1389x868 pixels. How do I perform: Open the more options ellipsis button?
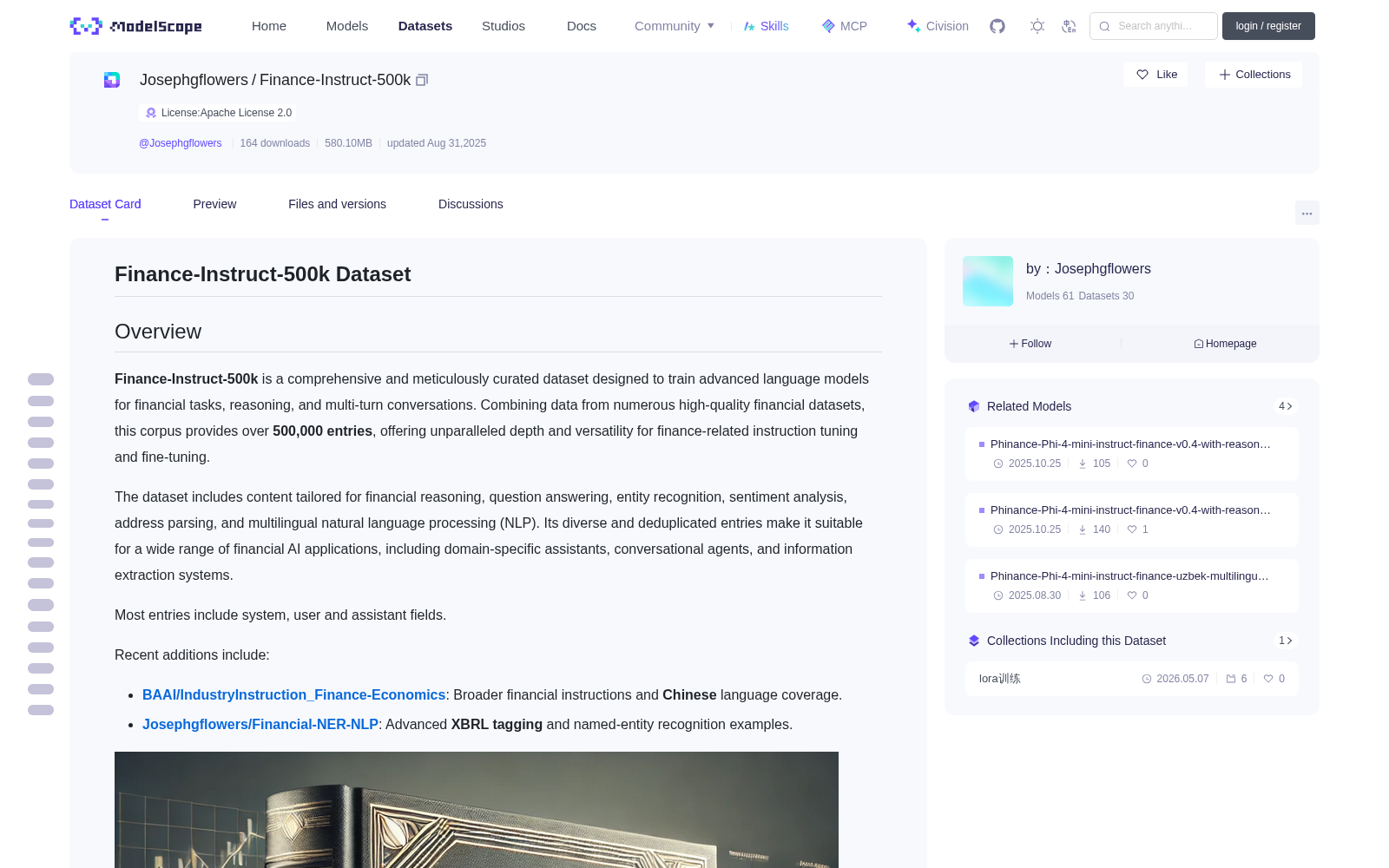point(1307,213)
